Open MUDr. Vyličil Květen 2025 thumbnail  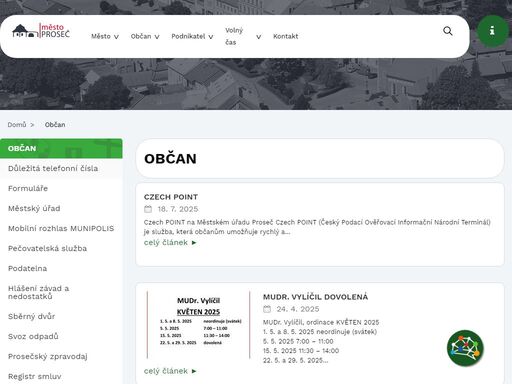199,324
